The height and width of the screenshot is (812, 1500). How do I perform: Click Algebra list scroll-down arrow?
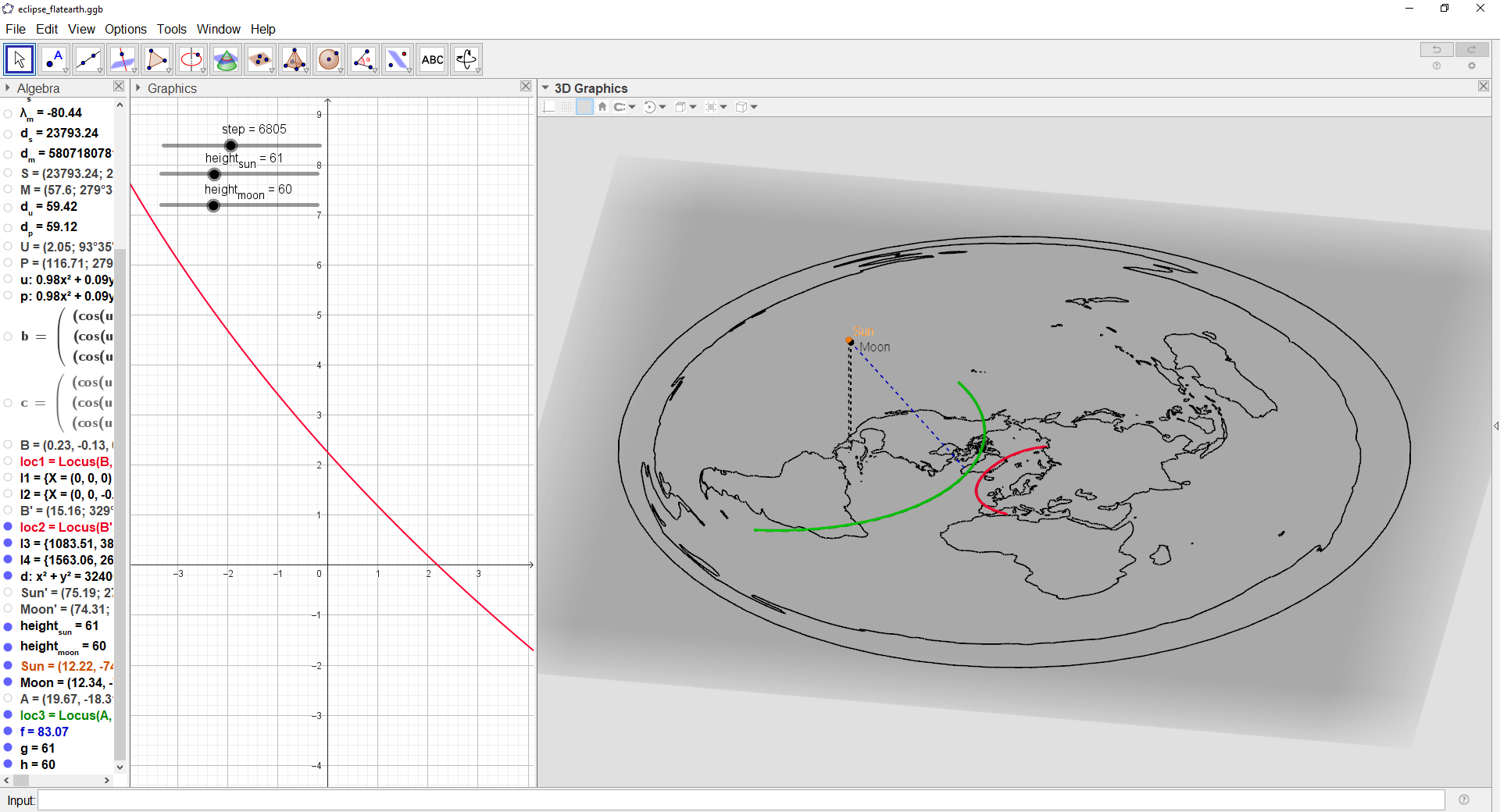(120, 767)
